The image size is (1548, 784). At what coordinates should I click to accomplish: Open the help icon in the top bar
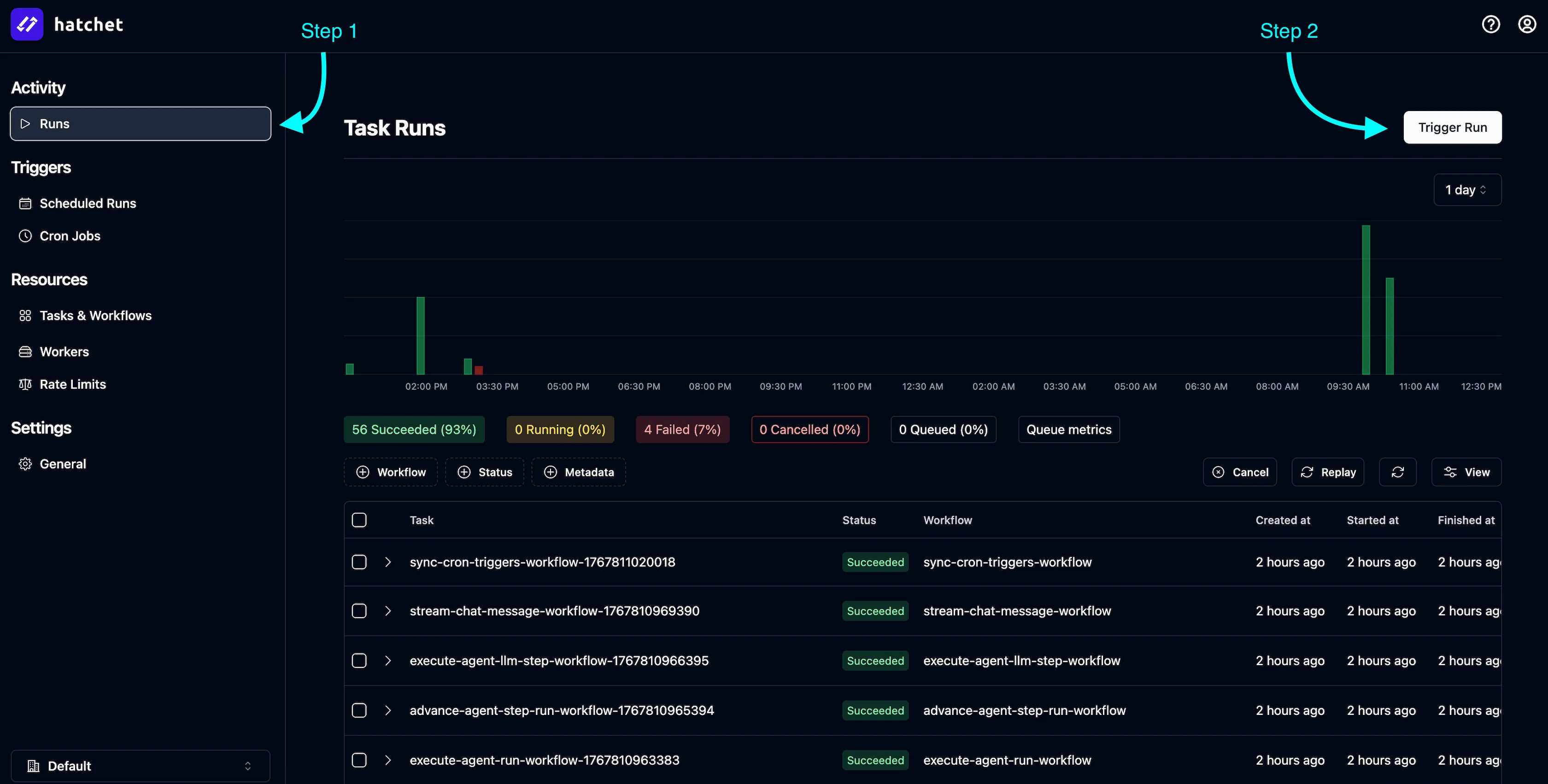point(1491,24)
